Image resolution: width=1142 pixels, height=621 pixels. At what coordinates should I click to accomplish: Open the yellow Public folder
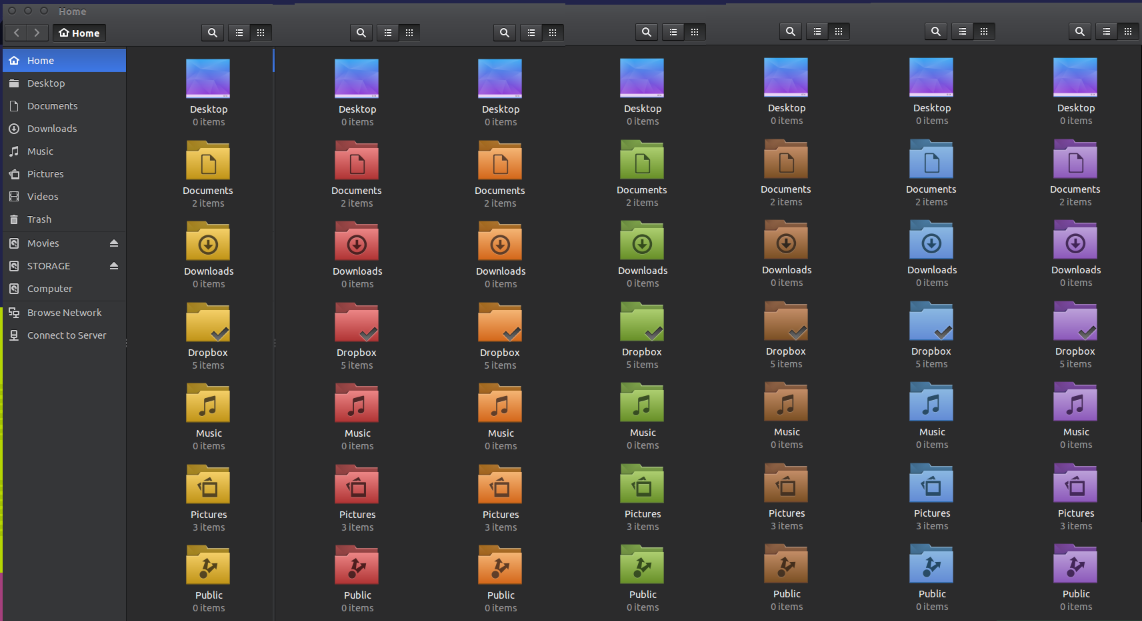point(208,565)
